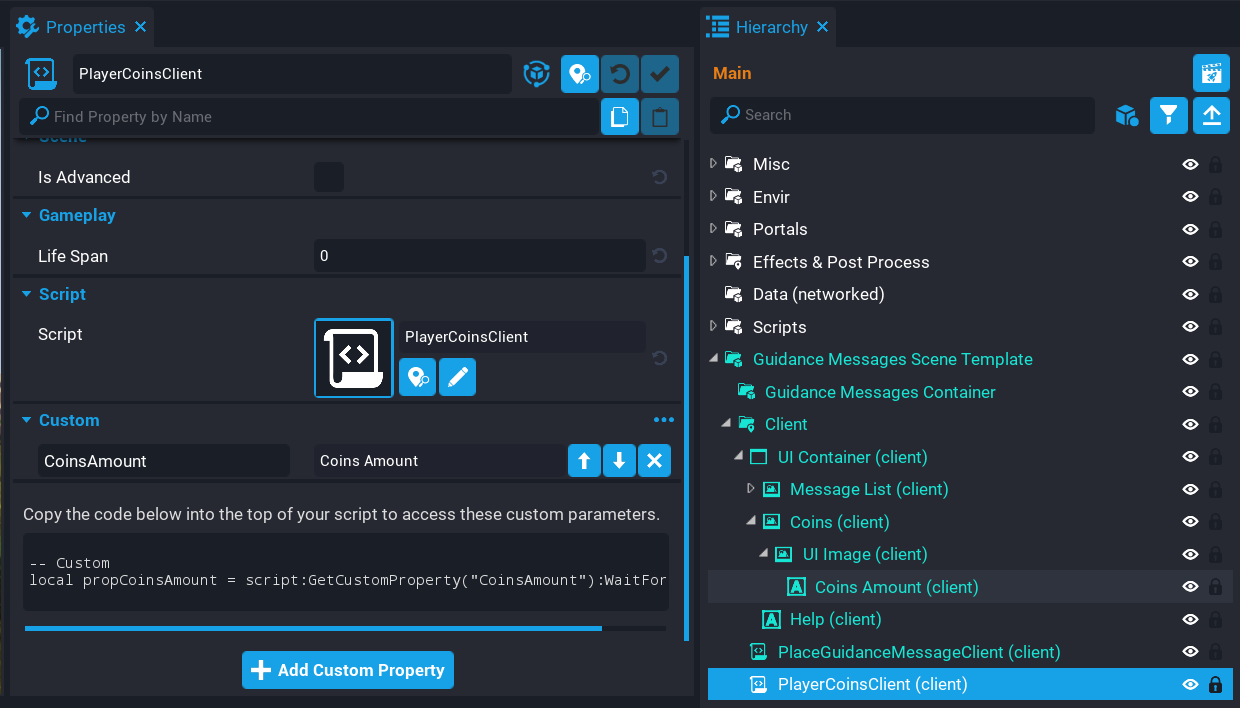Click the Add Custom Property button
Image resolution: width=1240 pixels, height=708 pixels.
coord(348,670)
